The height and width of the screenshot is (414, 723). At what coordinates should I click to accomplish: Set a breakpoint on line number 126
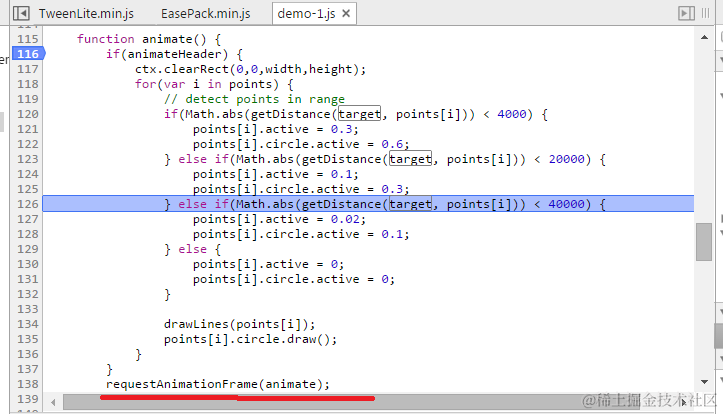(28, 204)
